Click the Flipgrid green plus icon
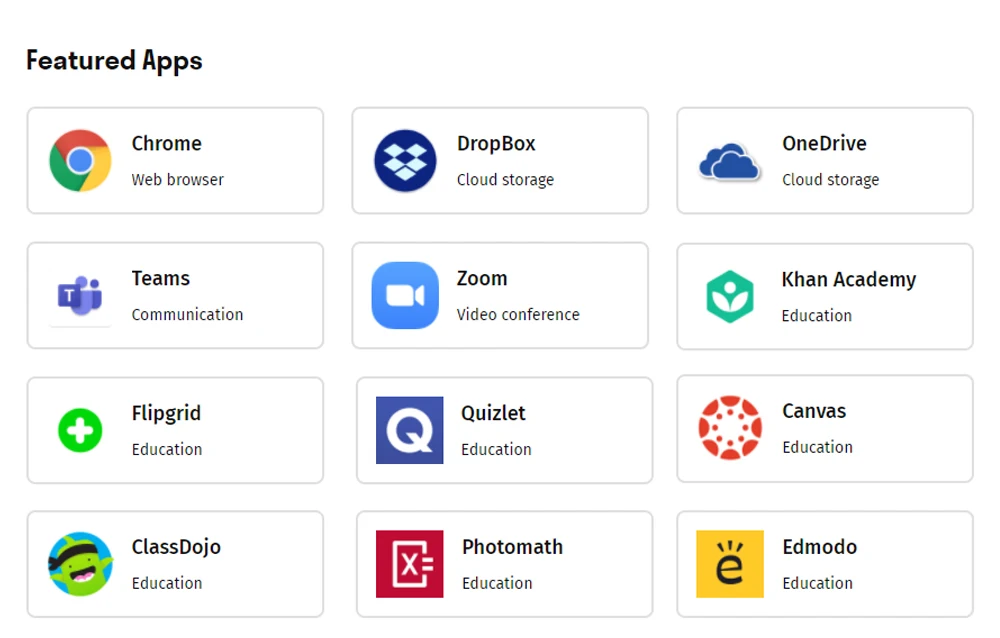 [x=80, y=431]
